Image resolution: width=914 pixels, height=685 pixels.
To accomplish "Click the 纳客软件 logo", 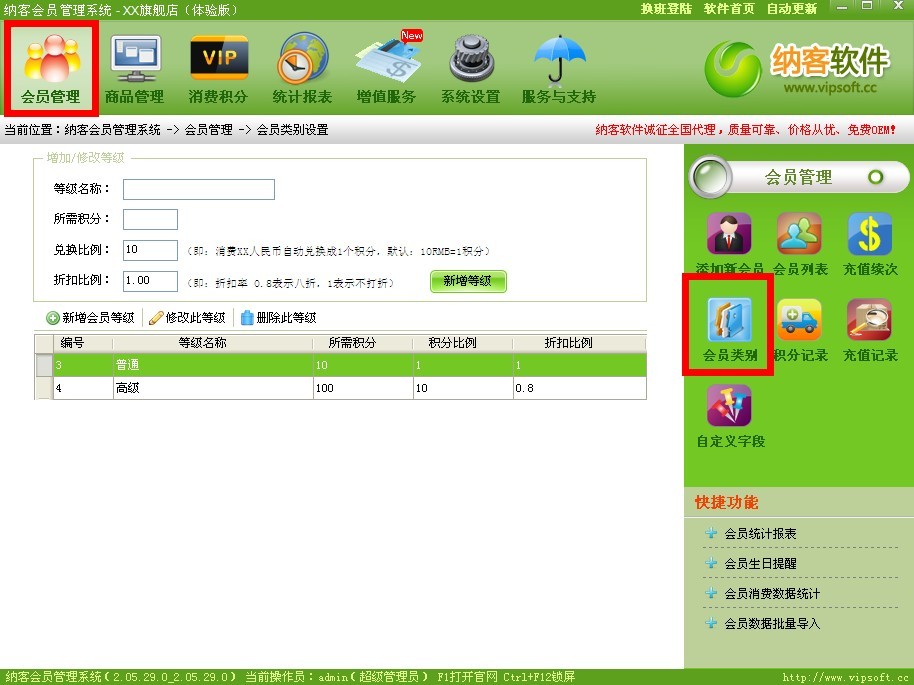I will point(797,69).
